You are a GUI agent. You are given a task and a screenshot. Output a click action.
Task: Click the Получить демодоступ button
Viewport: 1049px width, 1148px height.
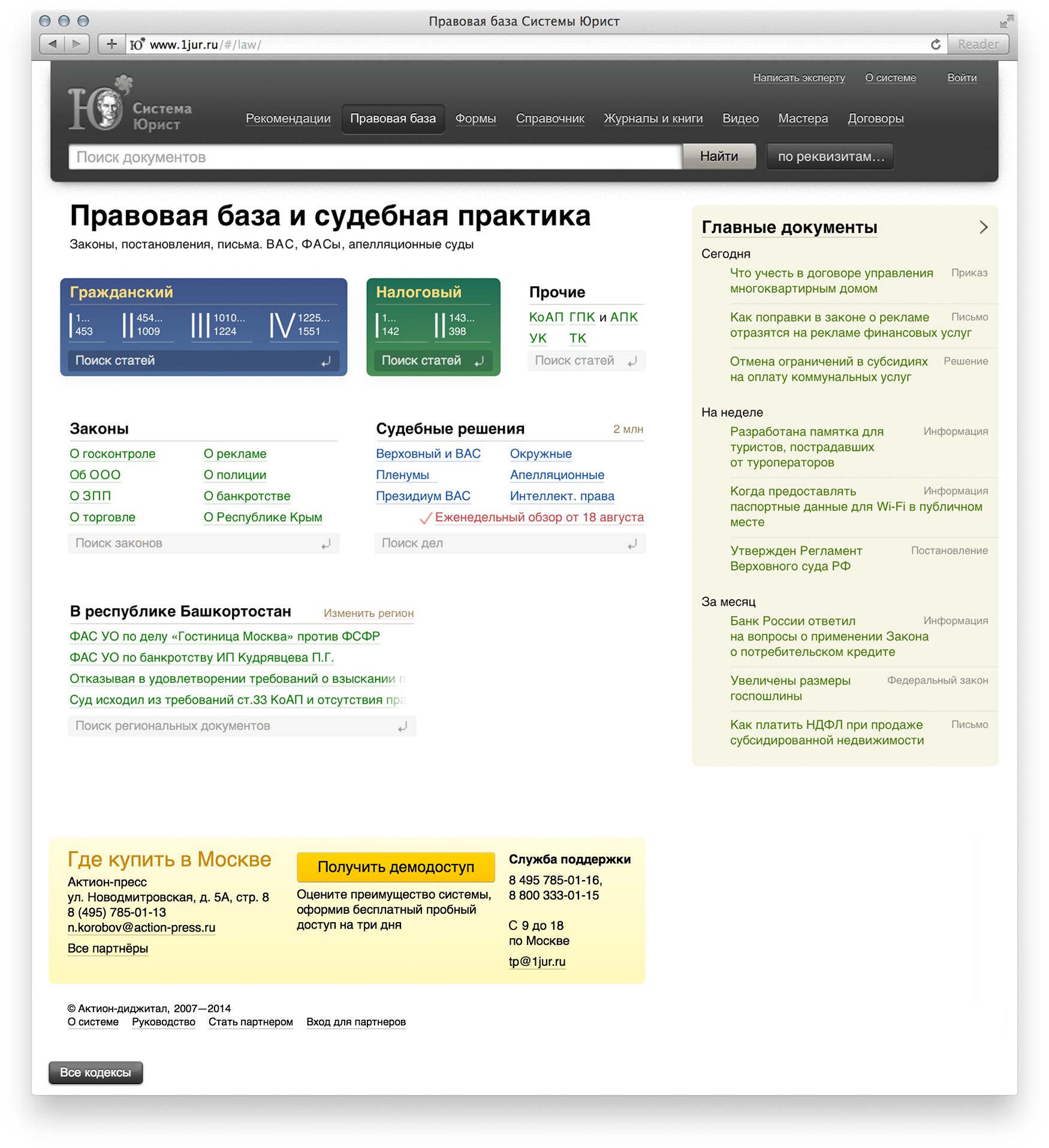[396, 867]
